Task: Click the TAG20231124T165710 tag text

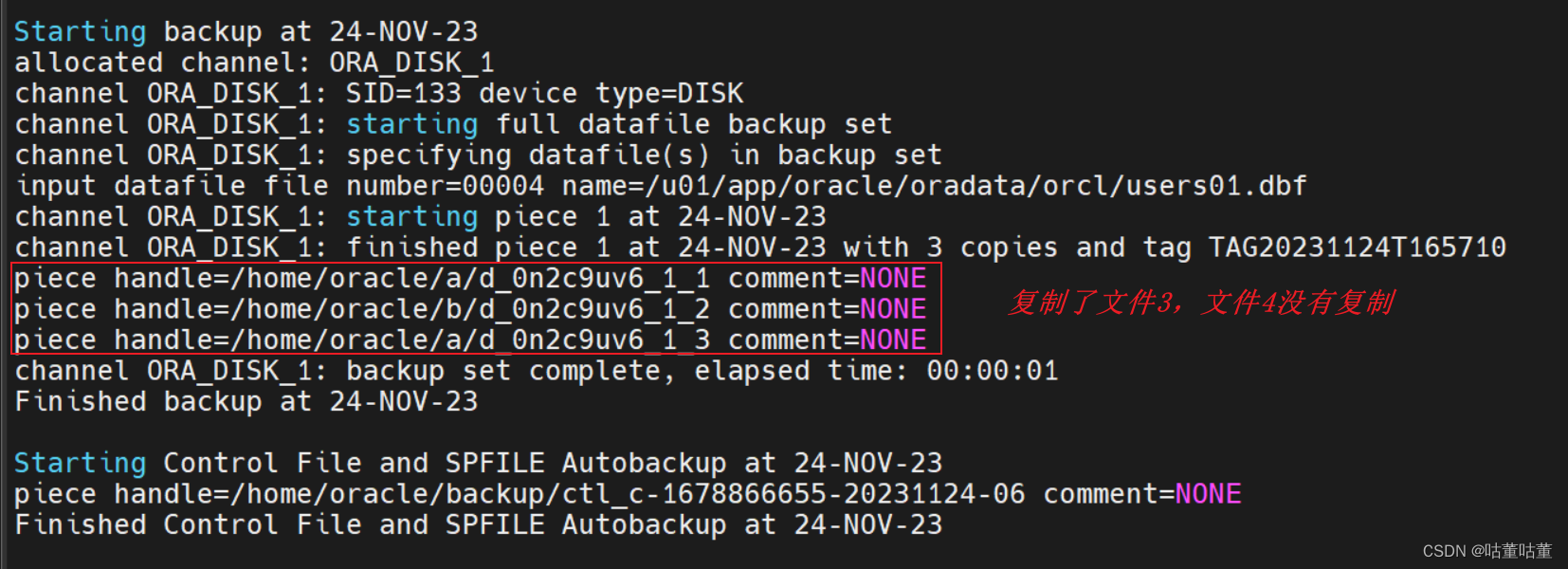Action: tap(1358, 248)
